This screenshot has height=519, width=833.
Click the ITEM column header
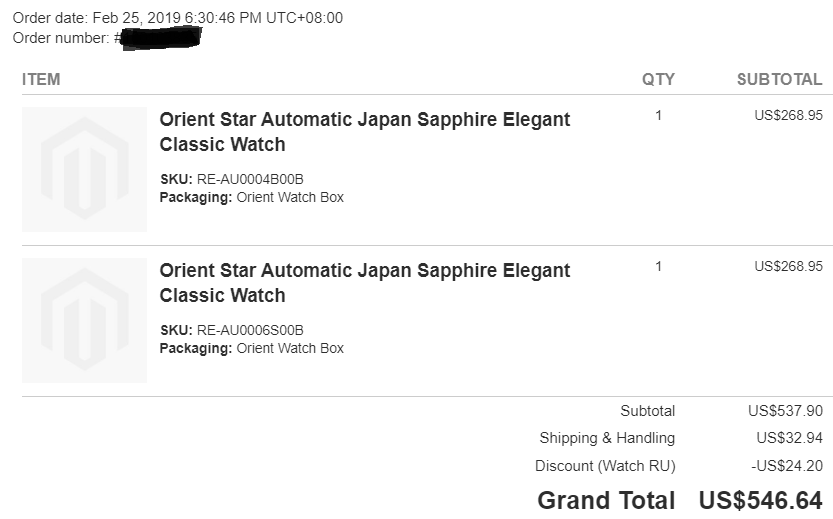click(41, 79)
